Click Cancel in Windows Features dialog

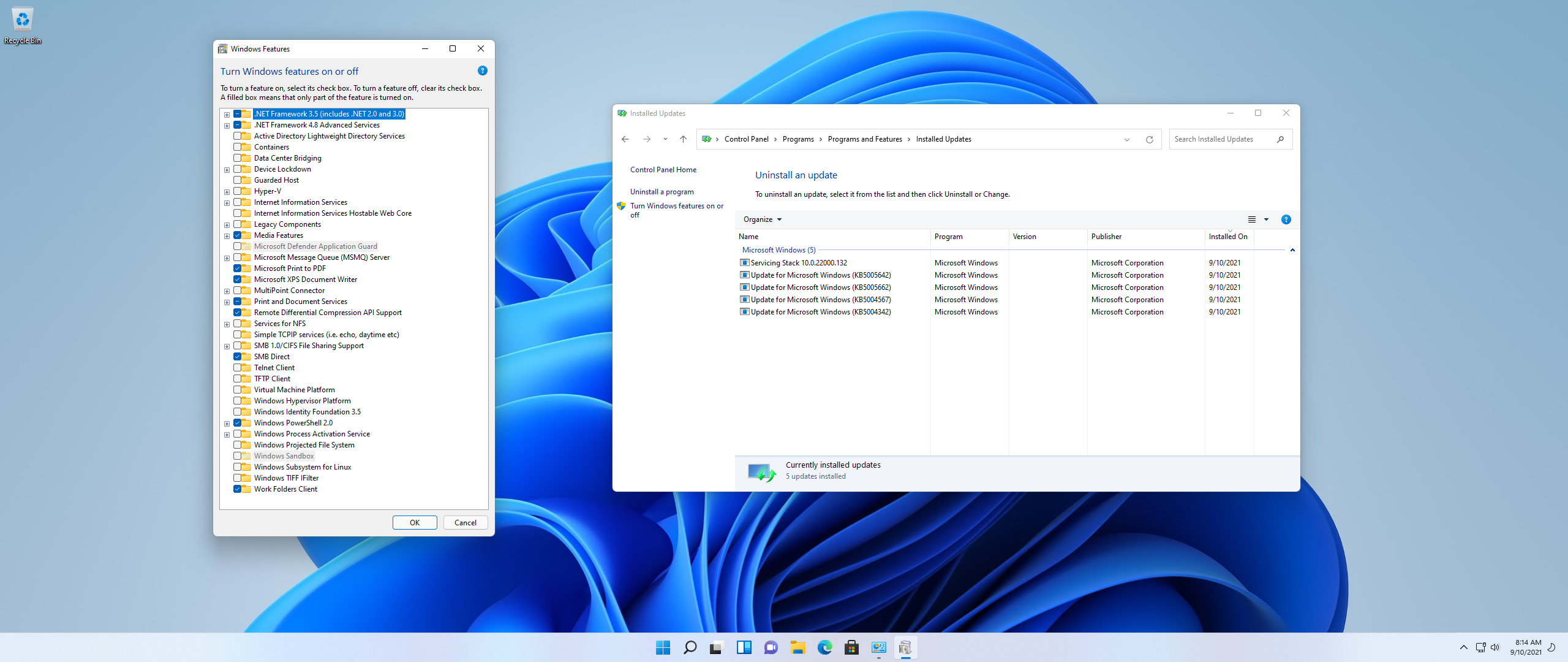pyautogui.click(x=466, y=523)
